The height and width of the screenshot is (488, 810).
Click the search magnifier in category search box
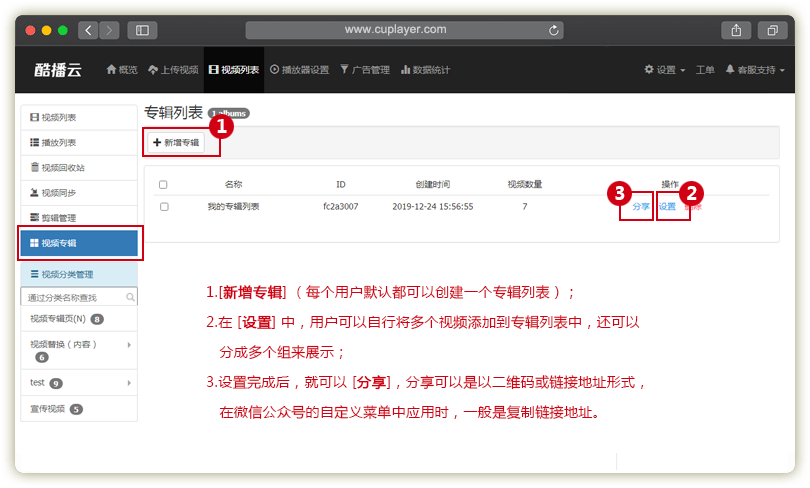click(131, 297)
